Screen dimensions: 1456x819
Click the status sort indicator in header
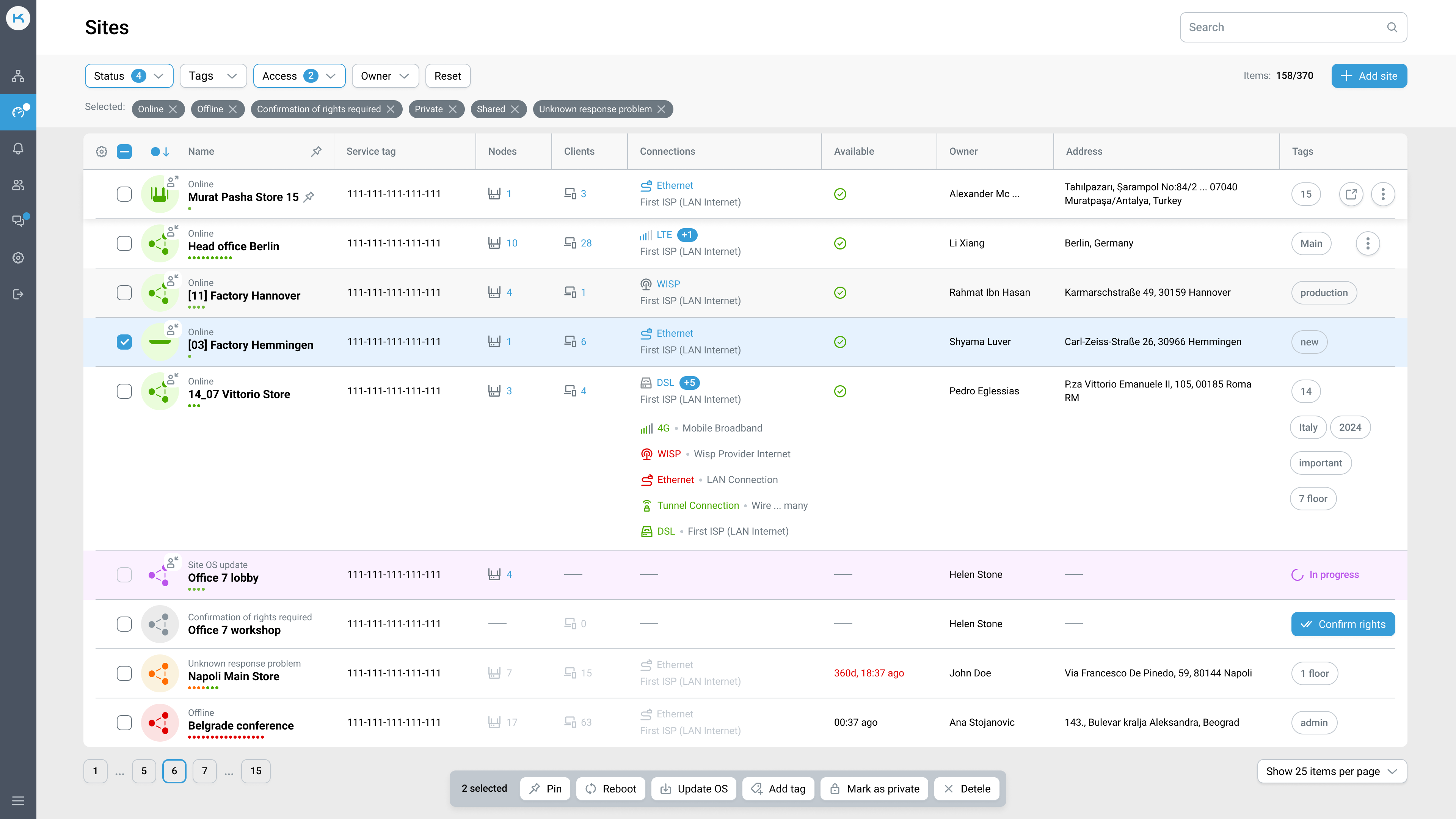coord(160,152)
